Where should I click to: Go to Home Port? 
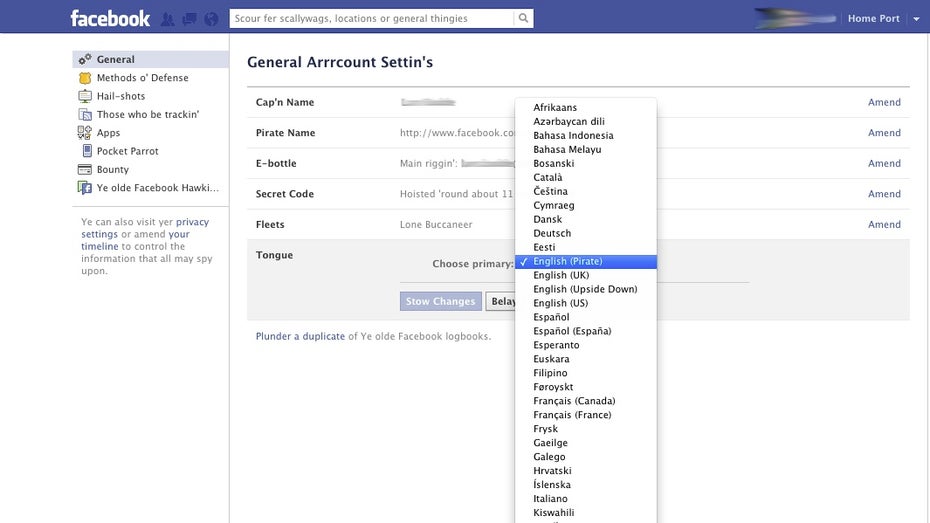[x=874, y=18]
